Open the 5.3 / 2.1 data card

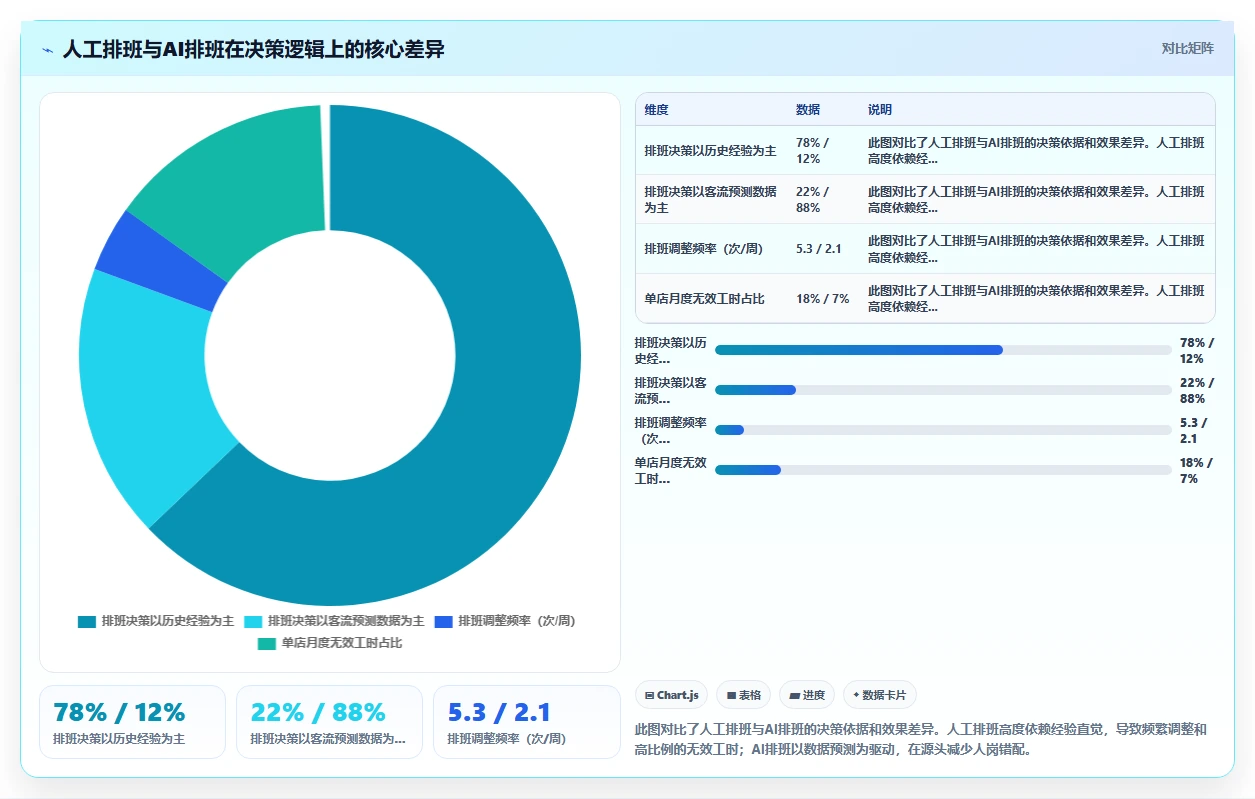(x=527, y=722)
